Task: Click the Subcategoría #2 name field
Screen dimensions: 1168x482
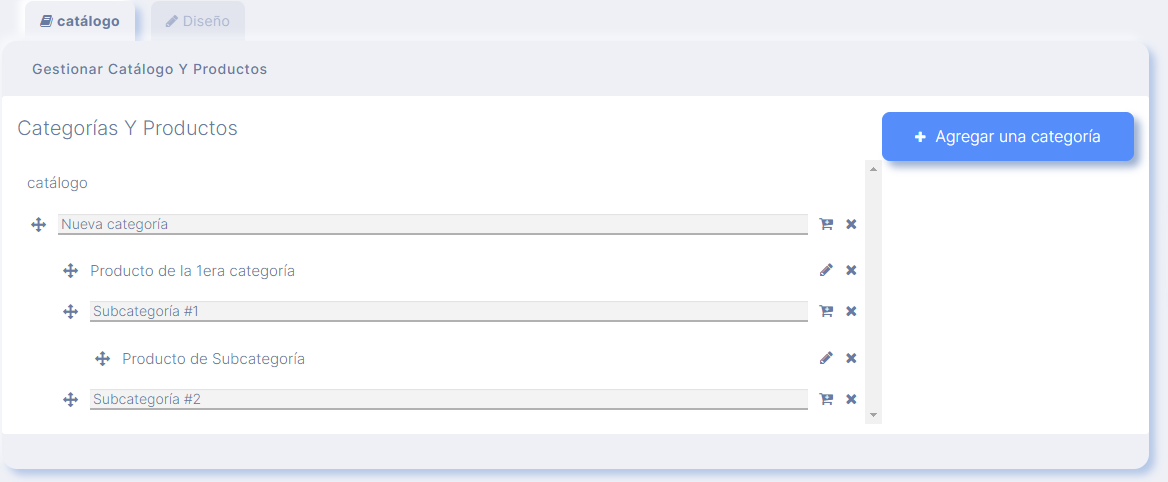Action: coord(448,399)
